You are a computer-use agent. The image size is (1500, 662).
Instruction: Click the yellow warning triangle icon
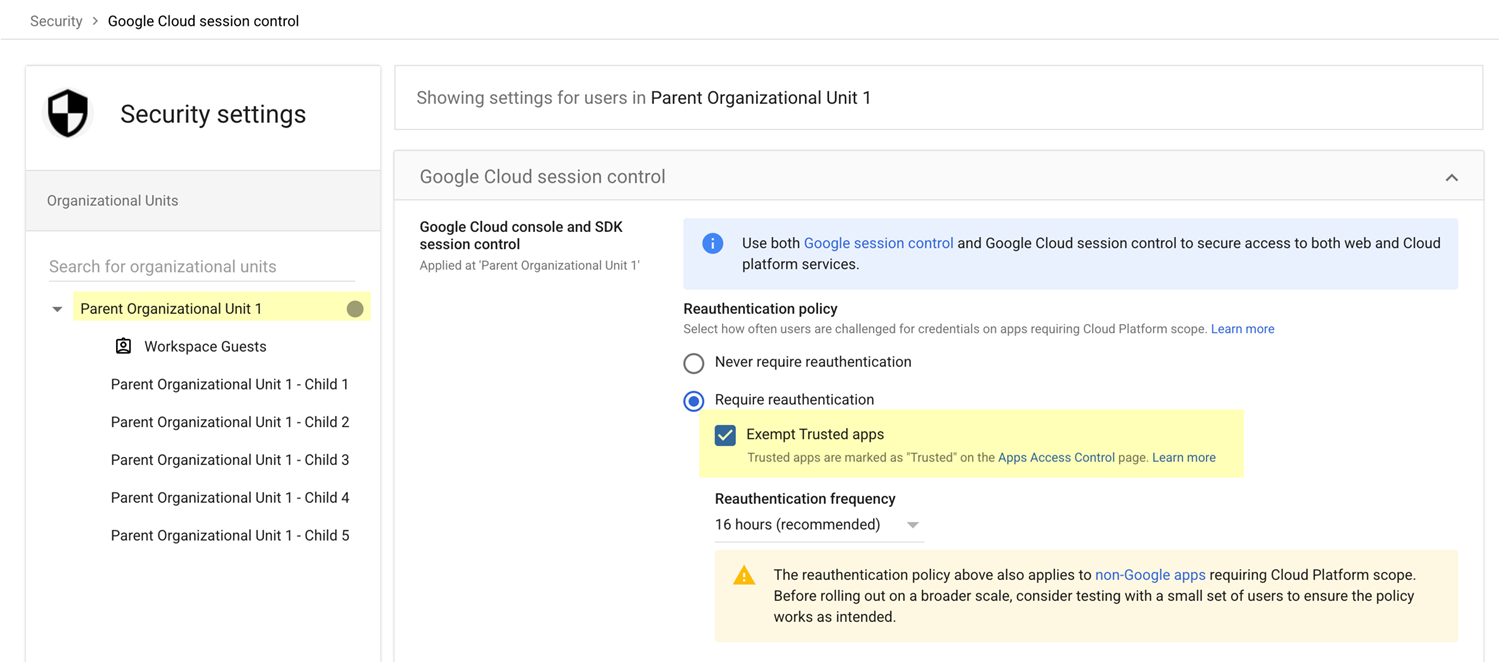point(744,575)
